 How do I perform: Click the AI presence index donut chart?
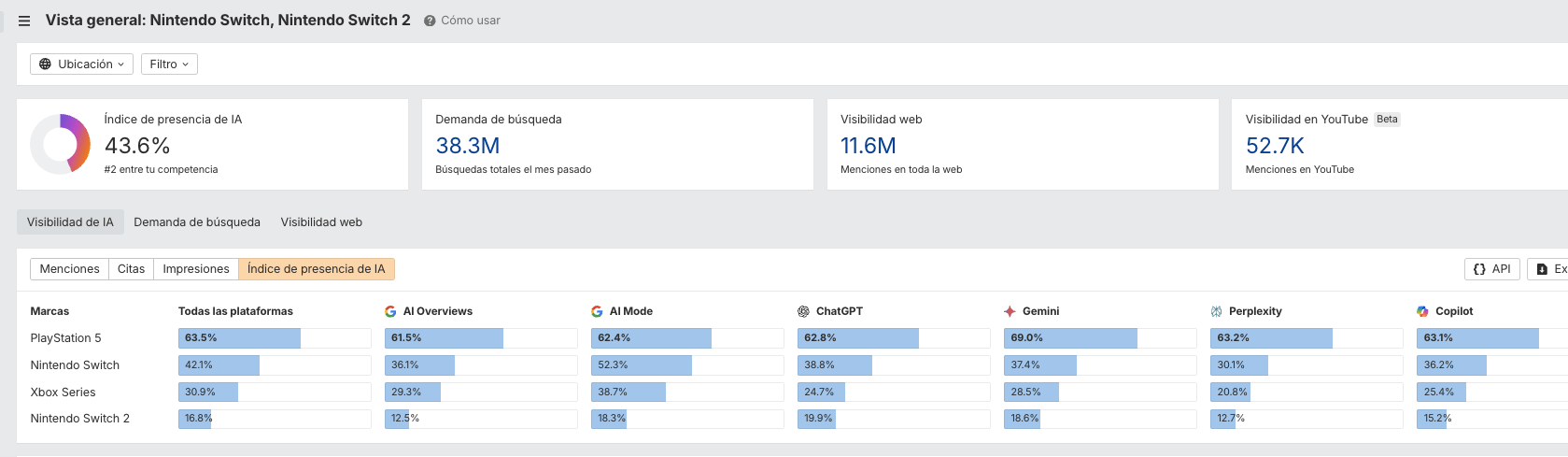tap(60, 144)
